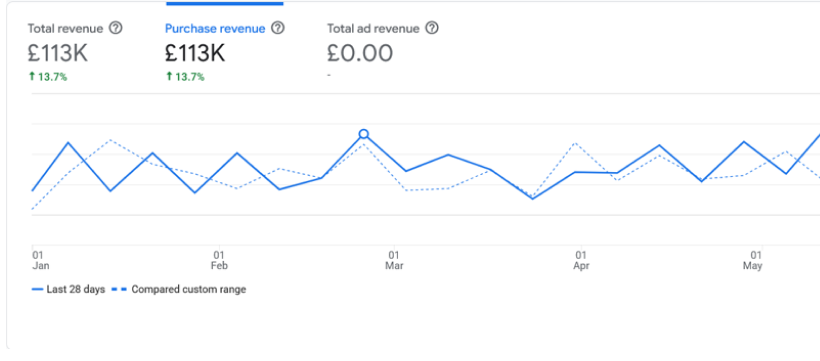
Task: Open help icon next to Total revenue
Action: coord(116,28)
